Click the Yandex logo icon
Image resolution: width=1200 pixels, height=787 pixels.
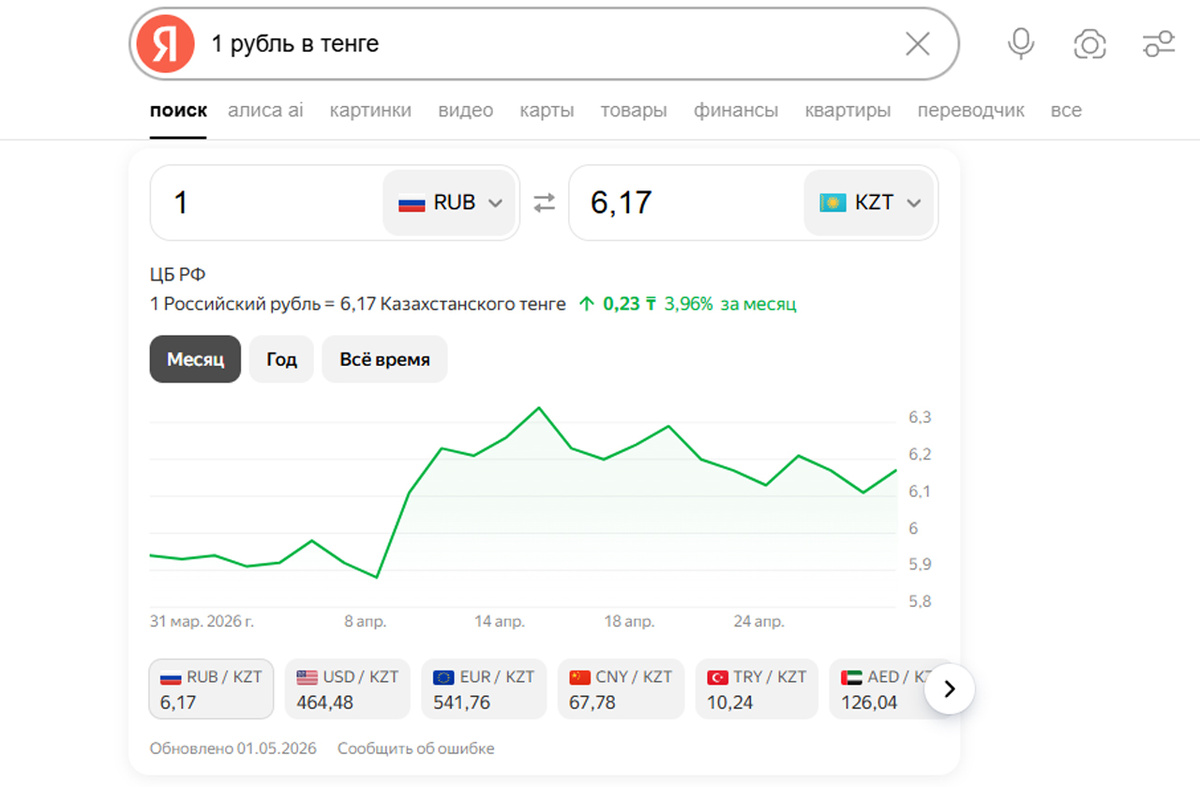coord(166,44)
